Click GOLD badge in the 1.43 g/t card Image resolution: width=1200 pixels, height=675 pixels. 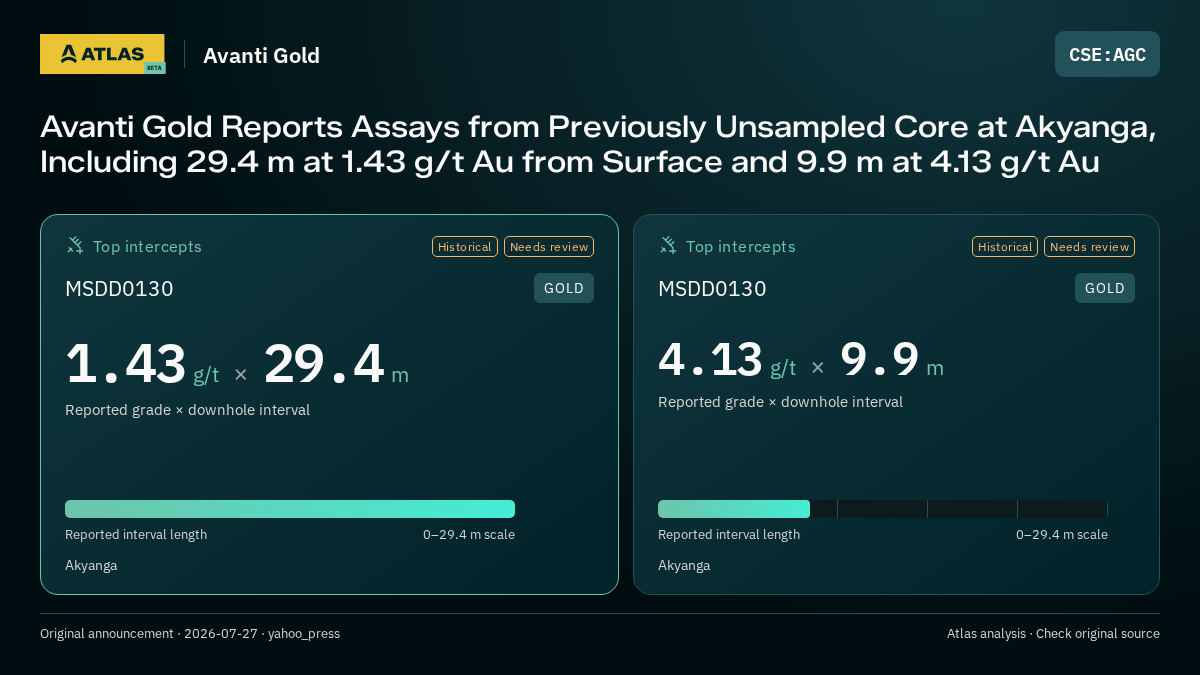coord(564,288)
